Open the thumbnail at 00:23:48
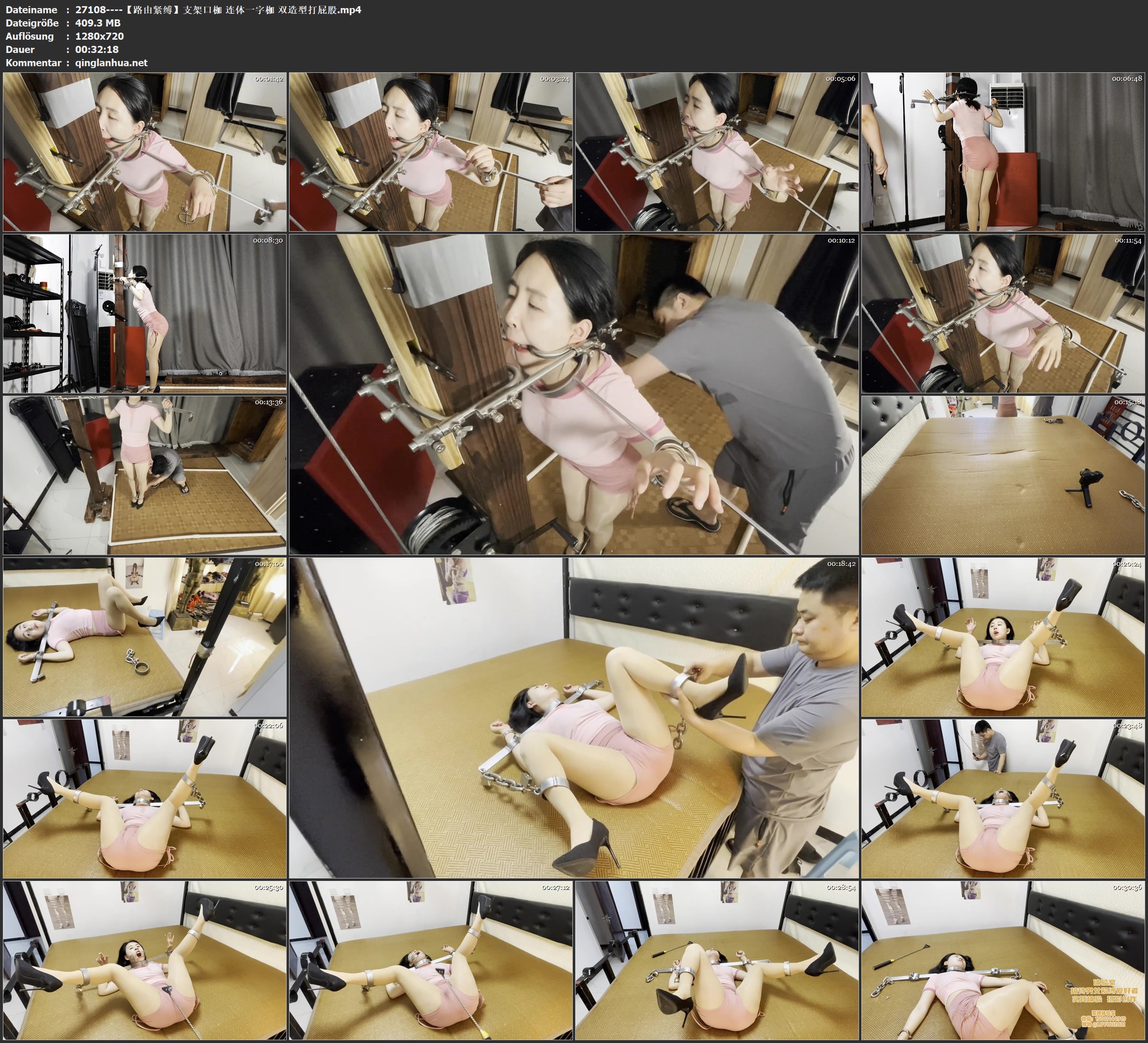Viewport: 1148px width, 1043px height. click(1003, 798)
